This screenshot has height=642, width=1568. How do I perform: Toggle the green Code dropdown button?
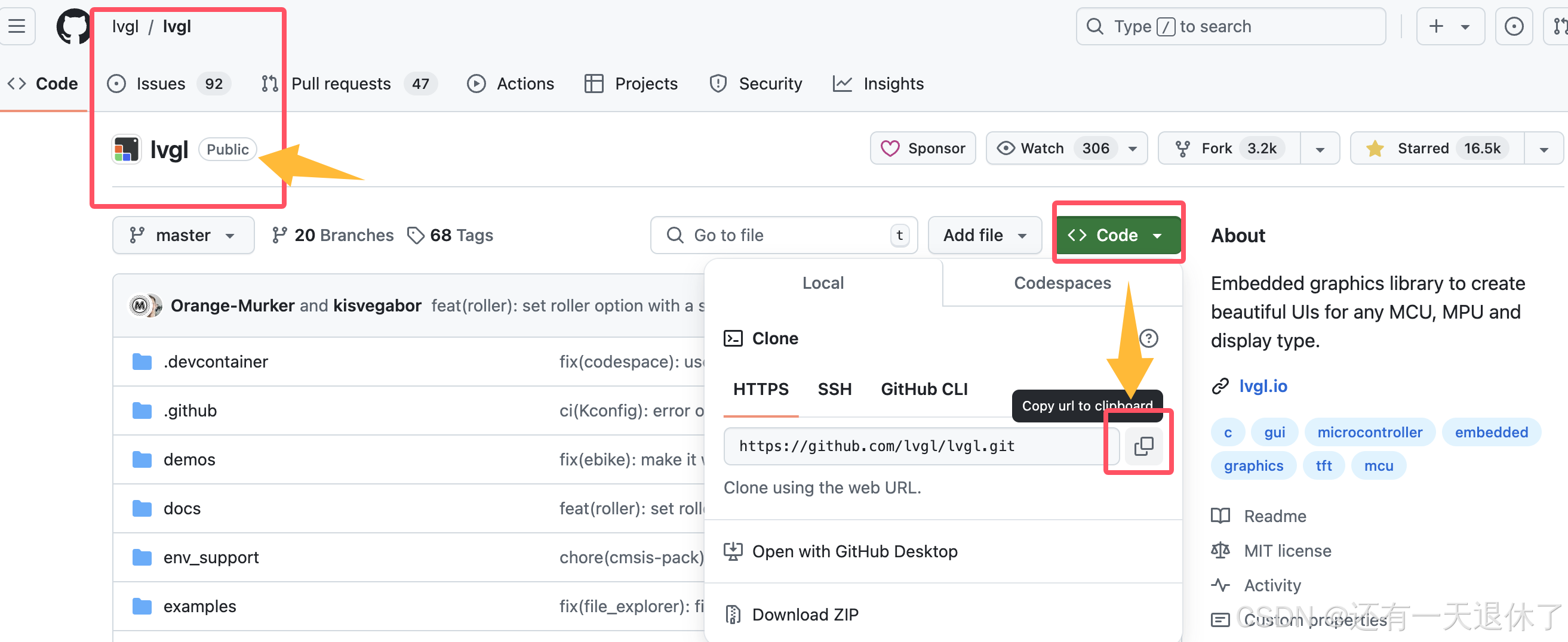(1118, 235)
